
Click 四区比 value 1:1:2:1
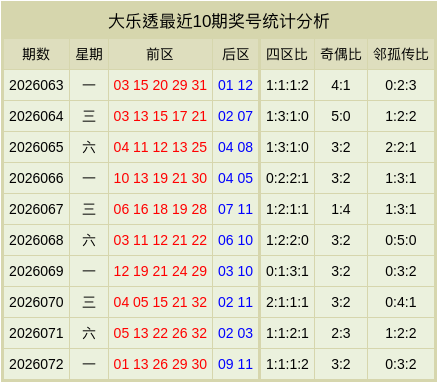287,333
